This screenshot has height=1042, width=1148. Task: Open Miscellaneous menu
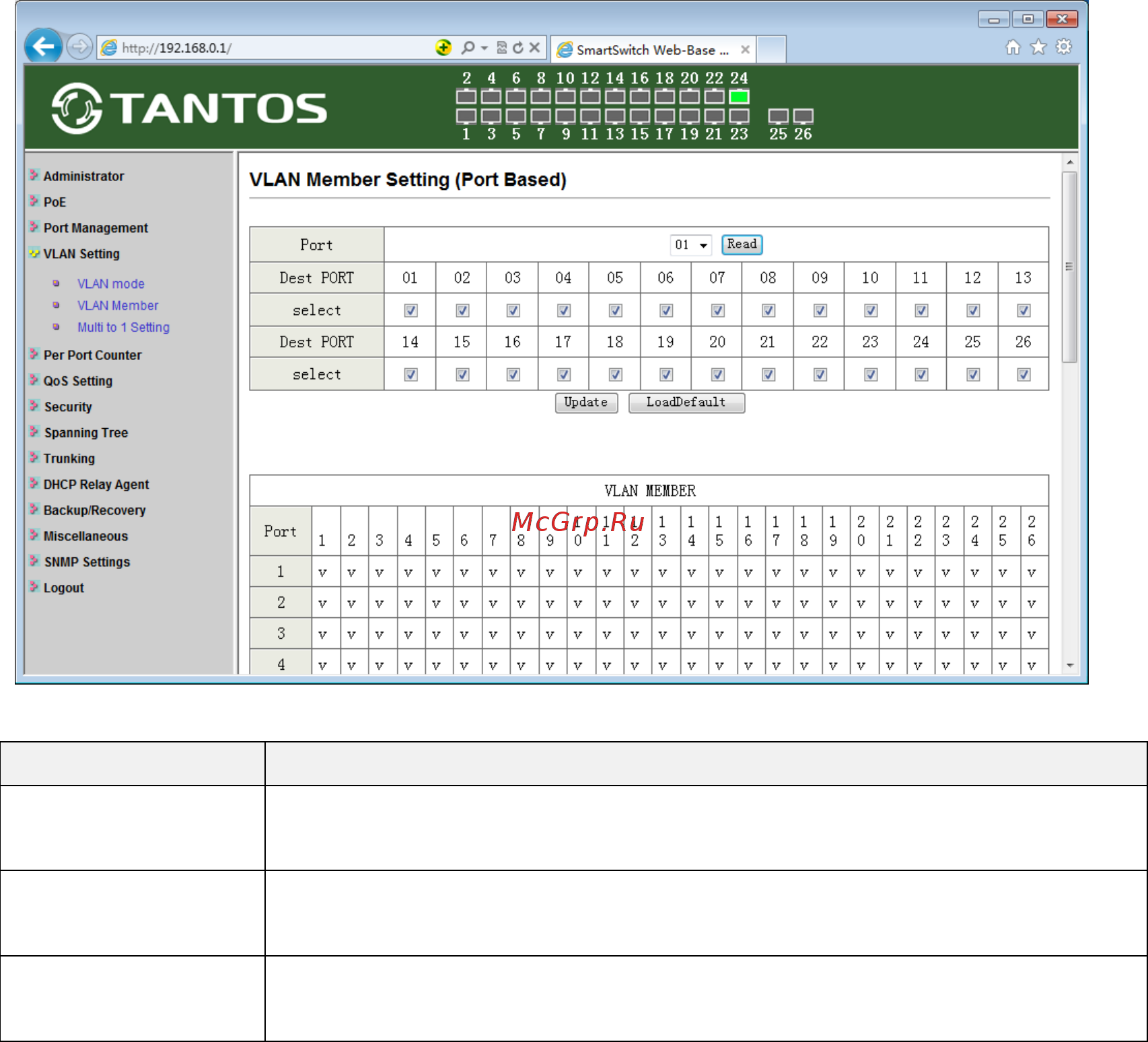coord(85,536)
